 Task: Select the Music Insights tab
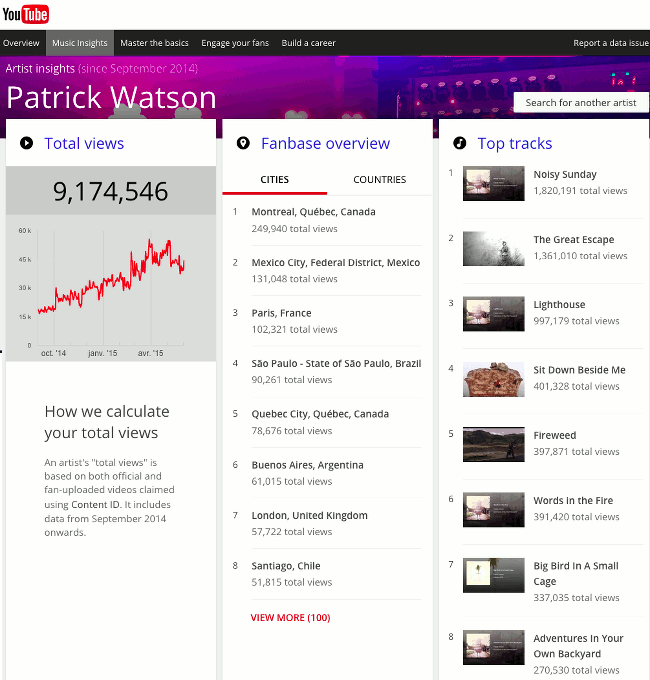[80, 43]
